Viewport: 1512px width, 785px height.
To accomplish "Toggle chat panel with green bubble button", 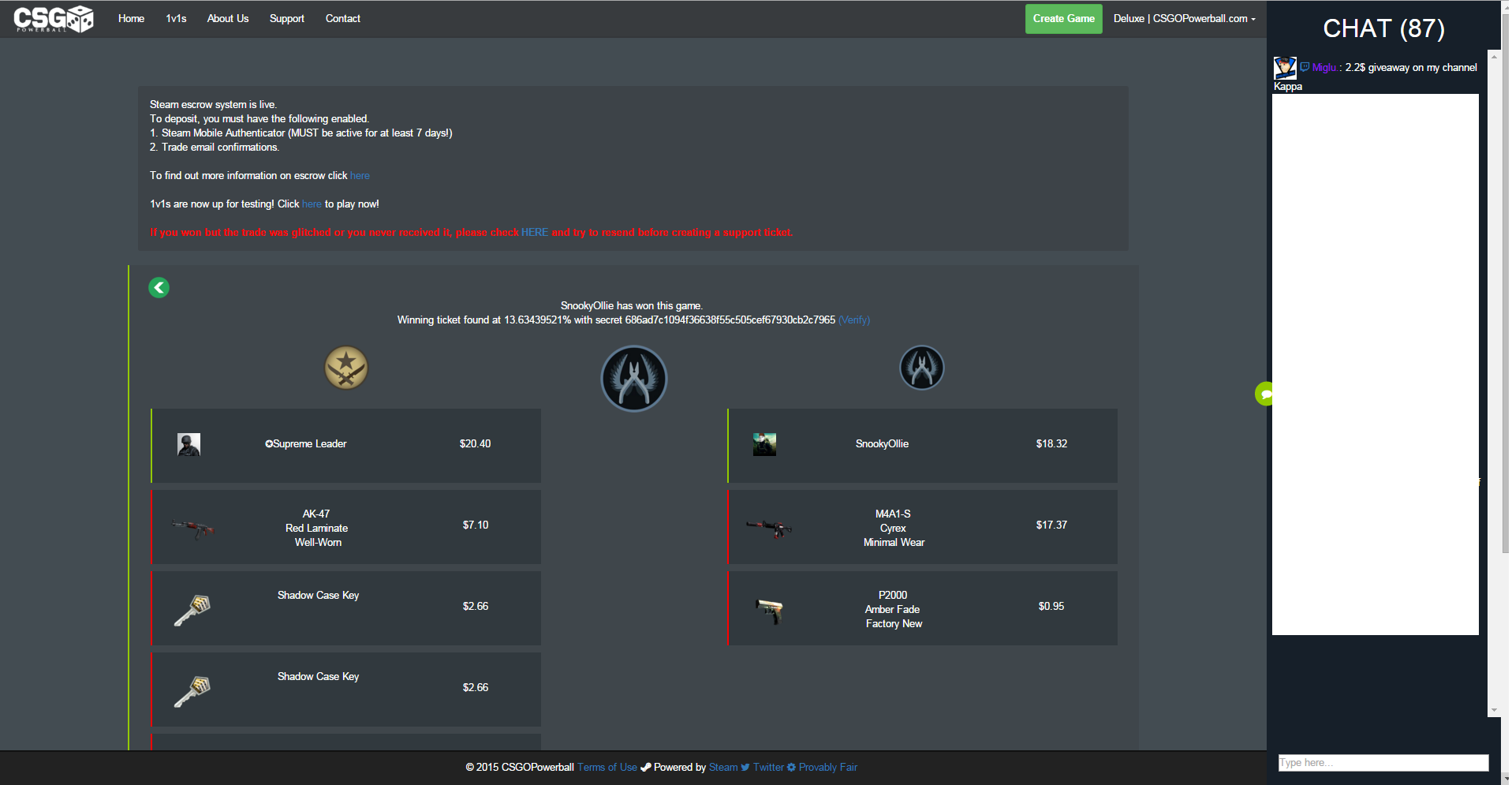I will tap(1264, 394).
